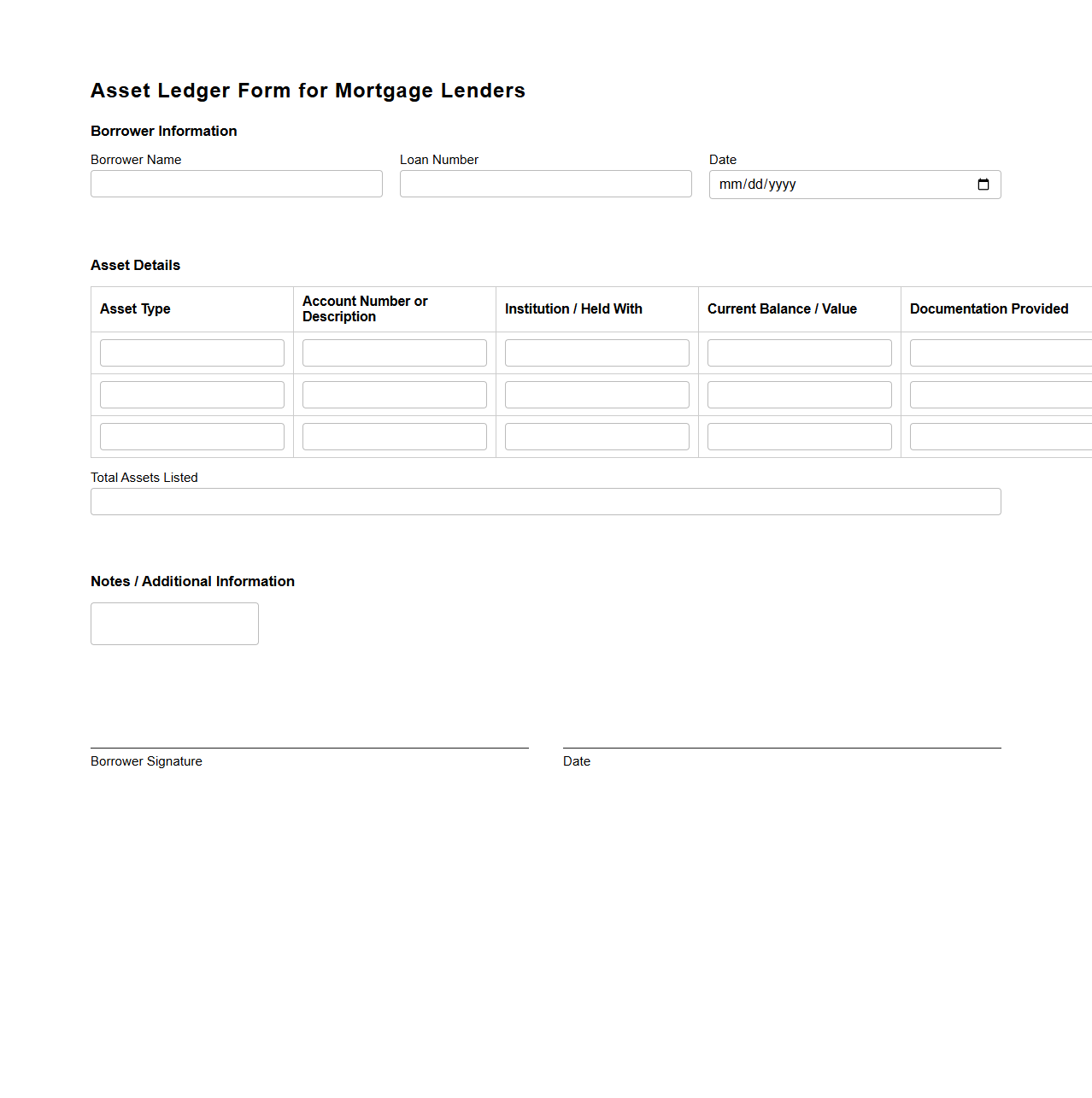Click the second row Account Number field
1092x1098 pixels.
(x=394, y=394)
